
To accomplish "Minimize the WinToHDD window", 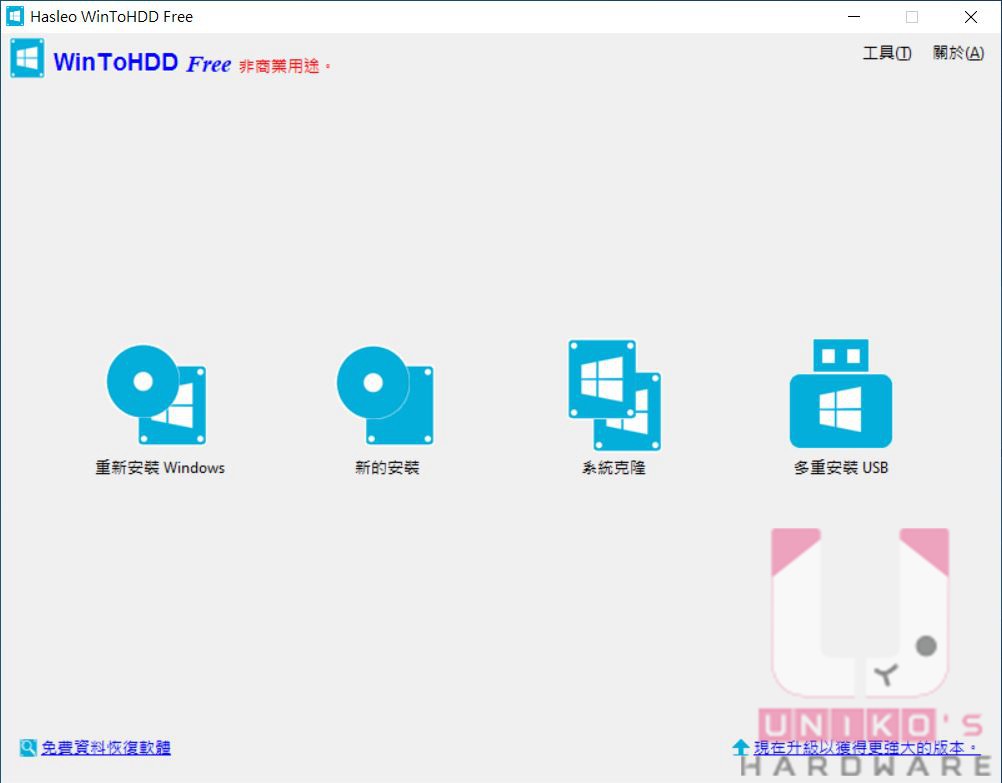I will pyautogui.click(x=854, y=17).
